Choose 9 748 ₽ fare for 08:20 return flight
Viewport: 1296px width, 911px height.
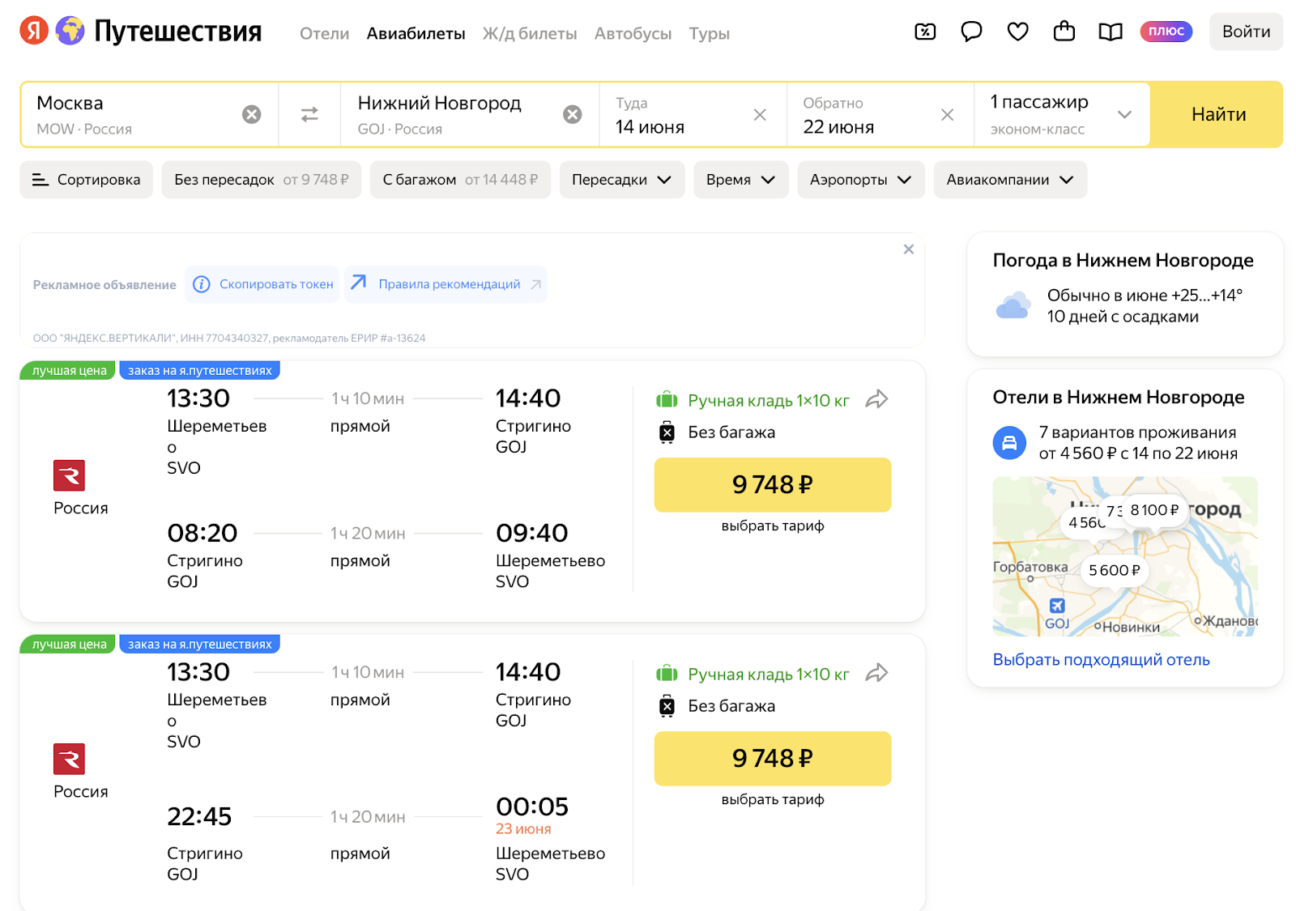773,485
